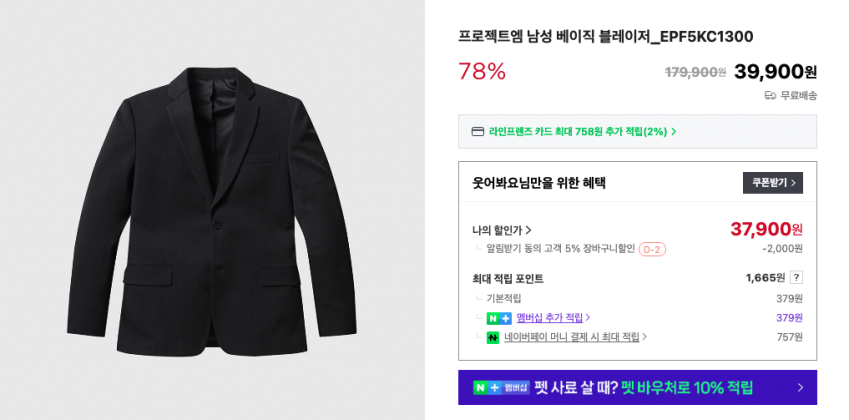The width and height of the screenshot is (849, 420).
Task: Click the 라인프렌즈 카드 추가 적립 text
Action: tap(577, 131)
